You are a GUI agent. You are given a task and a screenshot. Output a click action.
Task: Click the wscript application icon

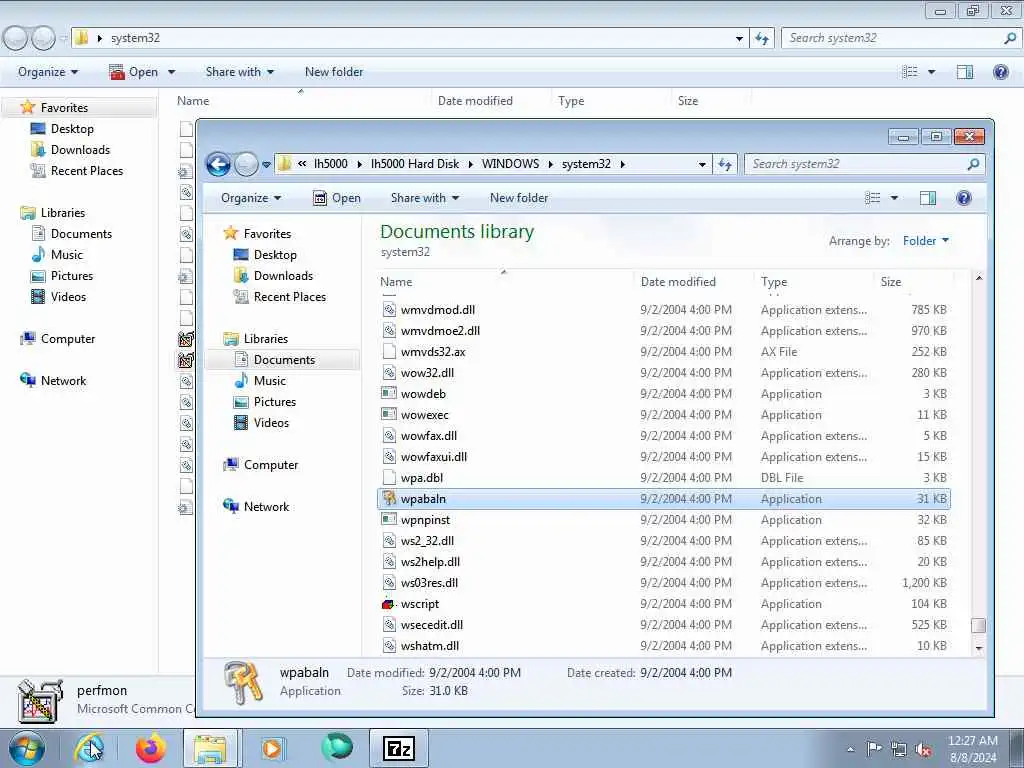[389, 604]
